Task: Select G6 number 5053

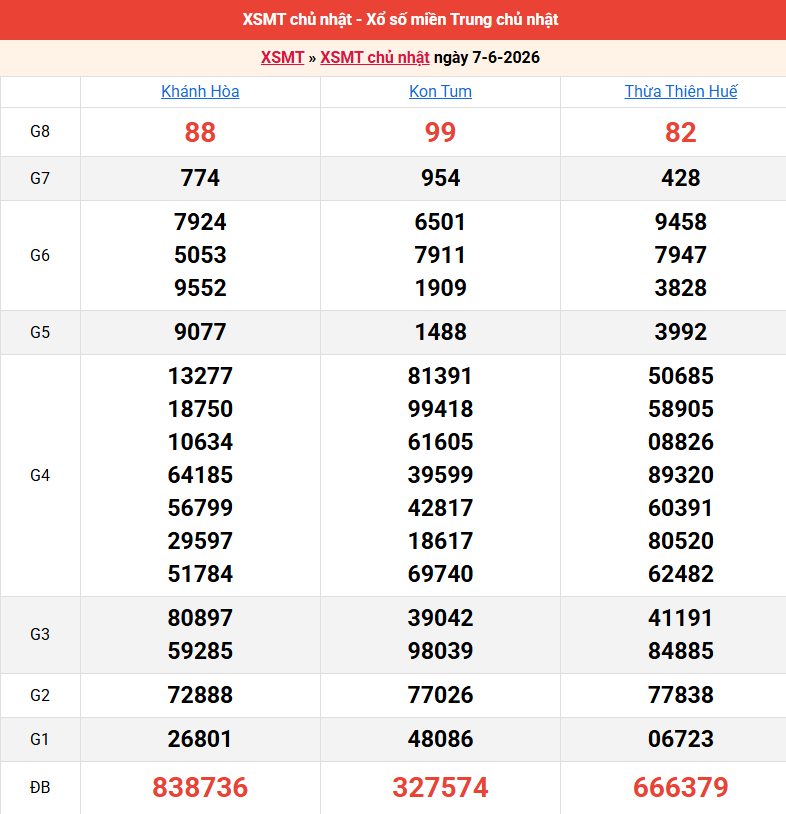Action: coord(200,255)
